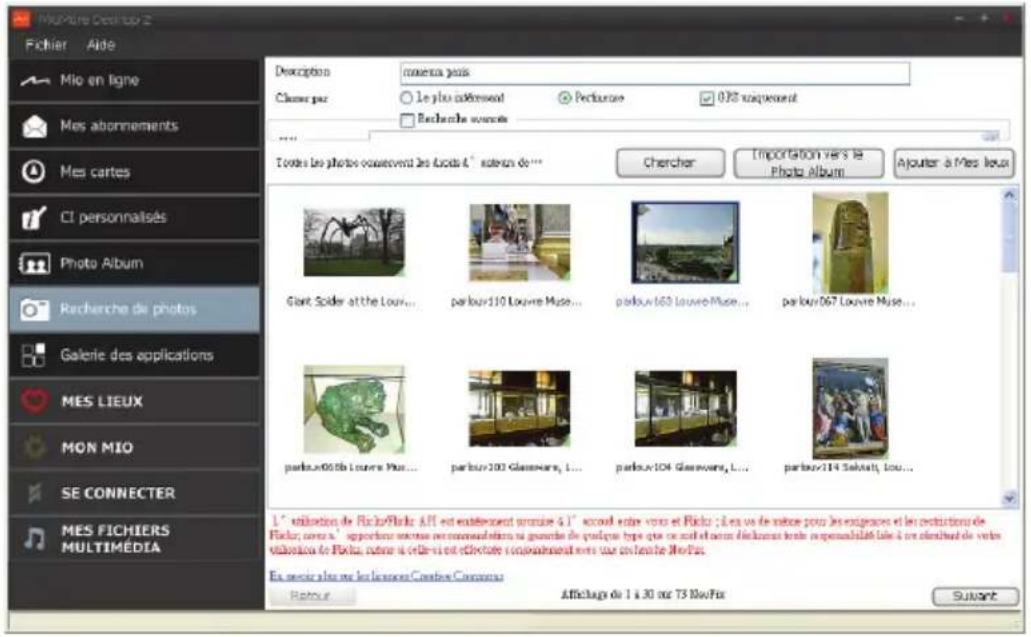Click Importation vers le Photo Album button
This screenshot has height=637, width=1031.
[x=808, y=162]
